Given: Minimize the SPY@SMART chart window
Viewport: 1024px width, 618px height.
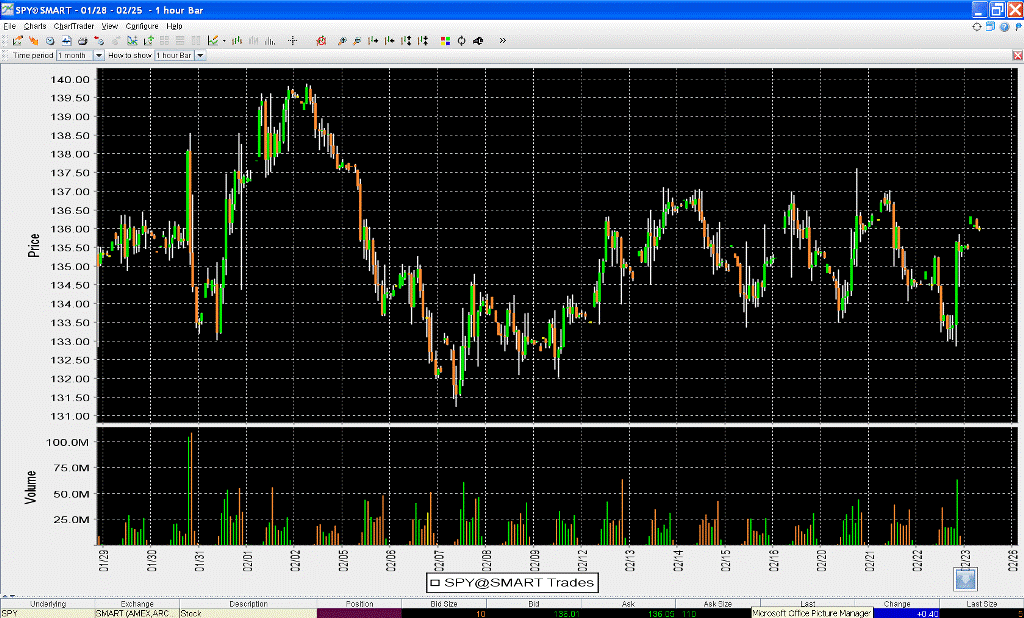Looking at the screenshot, I should pyautogui.click(x=980, y=9).
